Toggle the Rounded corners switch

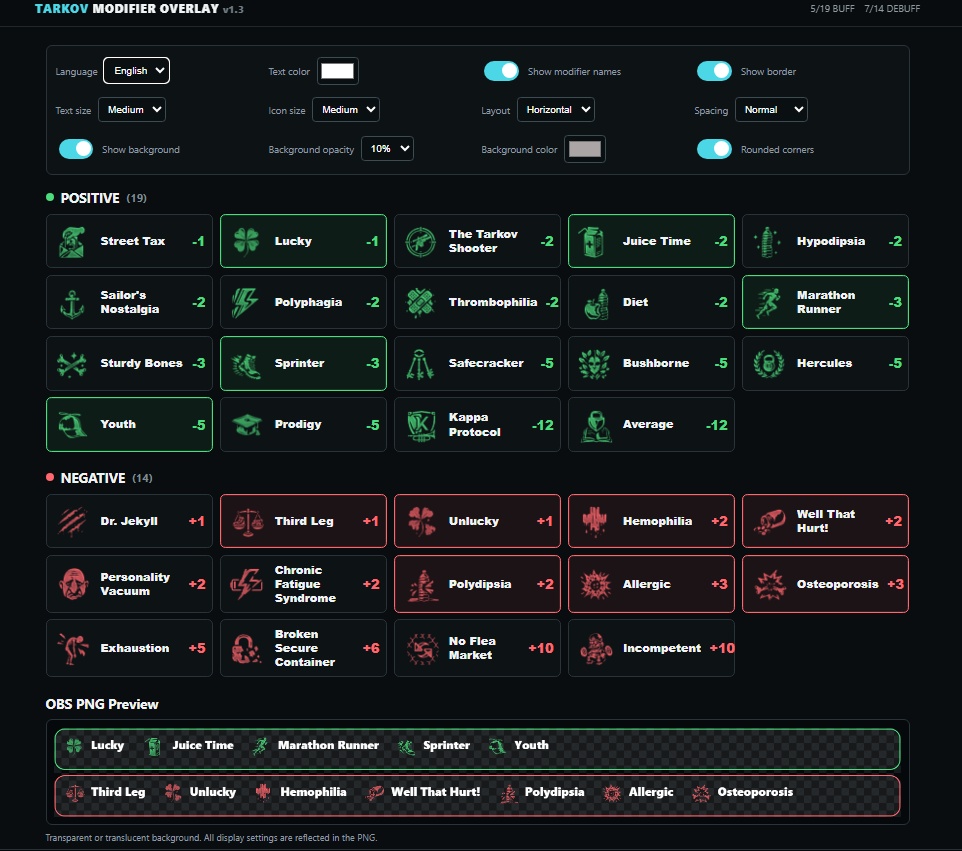coord(714,149)
